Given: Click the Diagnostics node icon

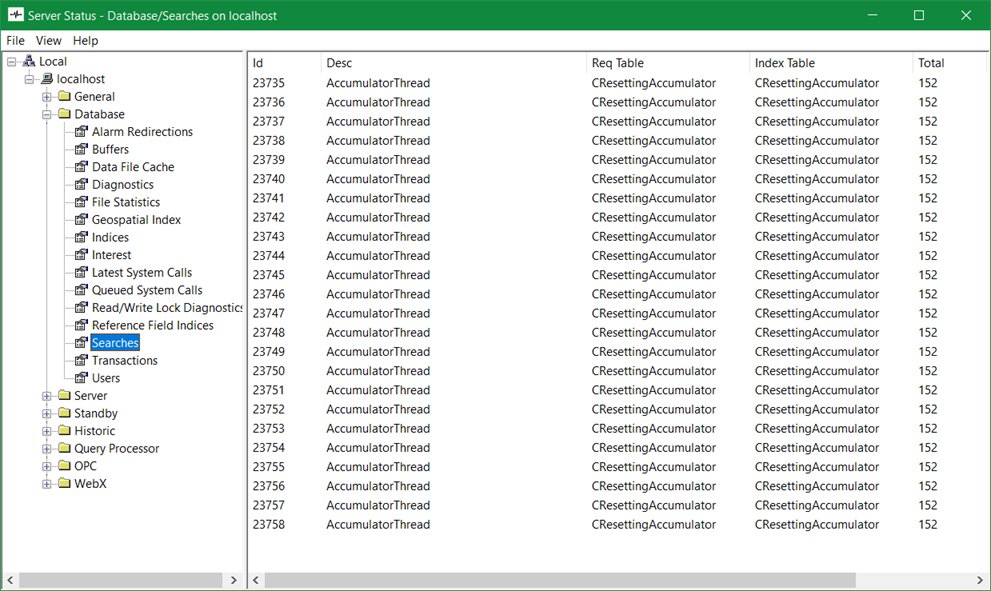Looking at the screenshot, I should pyautogui.click(x=82, y=184).
